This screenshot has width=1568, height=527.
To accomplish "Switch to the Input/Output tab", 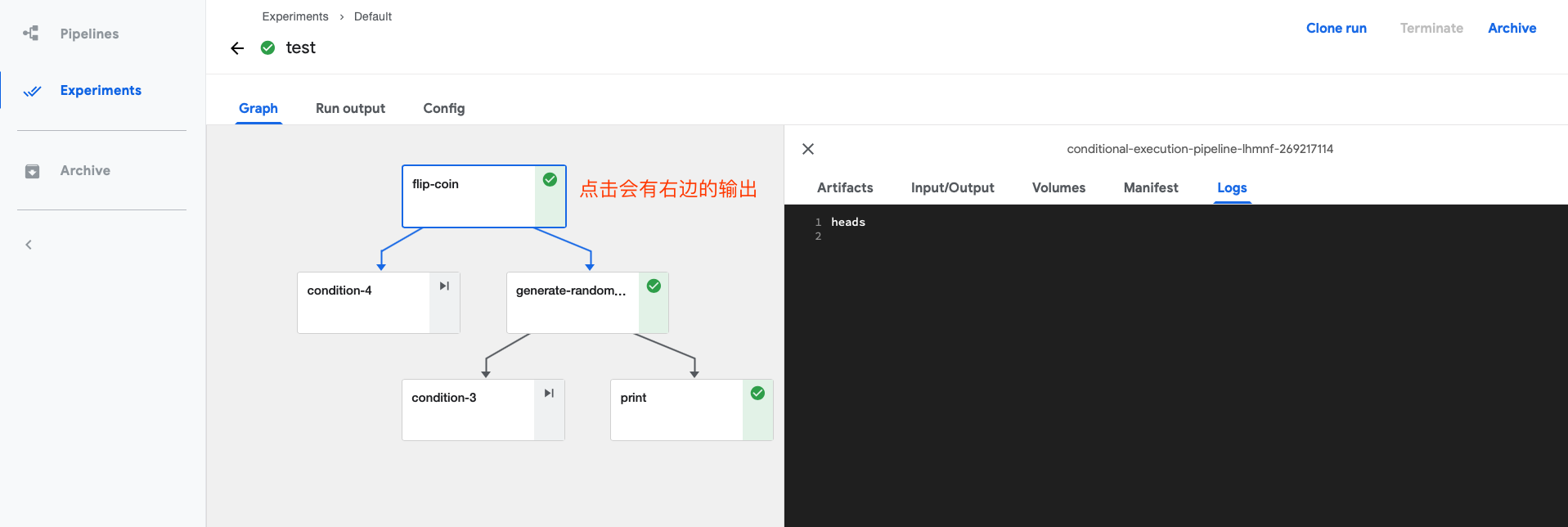I will pos(952,188).
